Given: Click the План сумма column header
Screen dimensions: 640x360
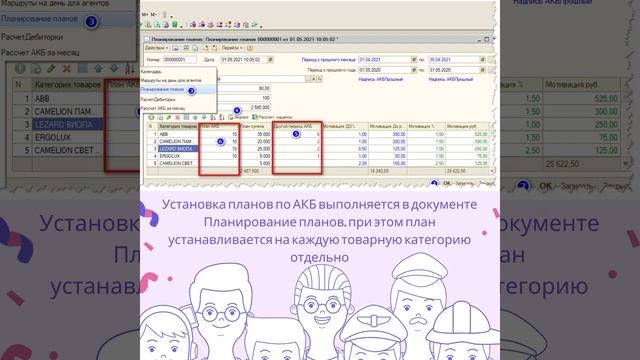Looking at the screenshot, I should click(x=256, y=127).
